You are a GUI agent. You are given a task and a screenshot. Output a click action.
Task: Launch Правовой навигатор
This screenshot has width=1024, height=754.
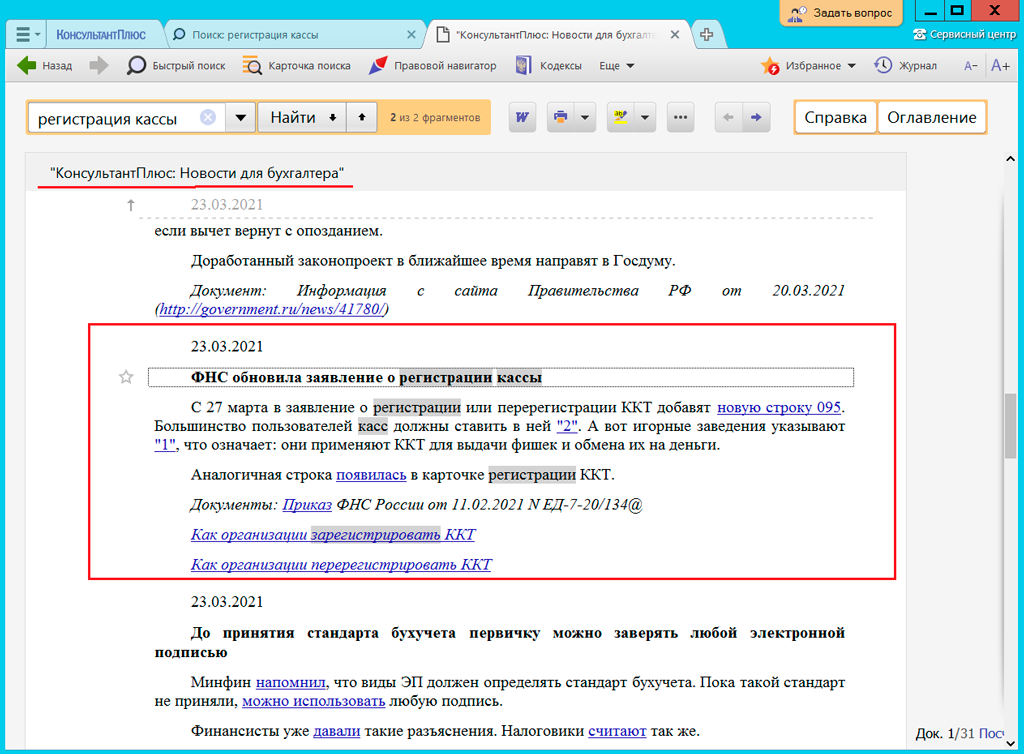pyautogui.click(x=432, y=65)
